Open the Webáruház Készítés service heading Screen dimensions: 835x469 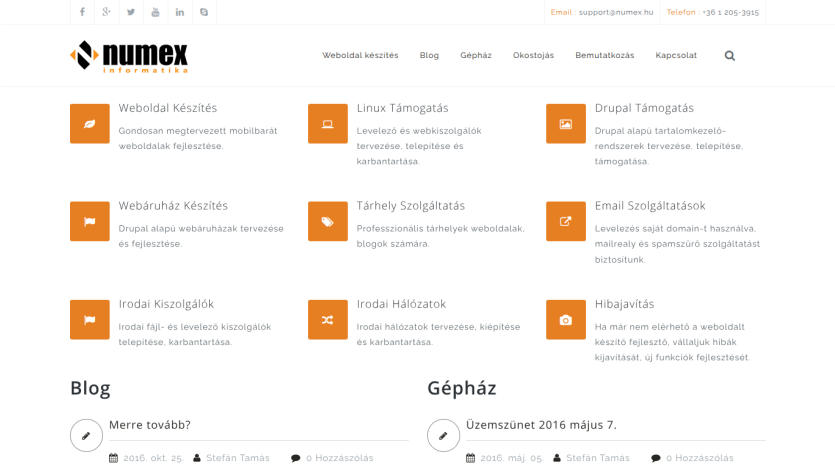tap(173, 206)
